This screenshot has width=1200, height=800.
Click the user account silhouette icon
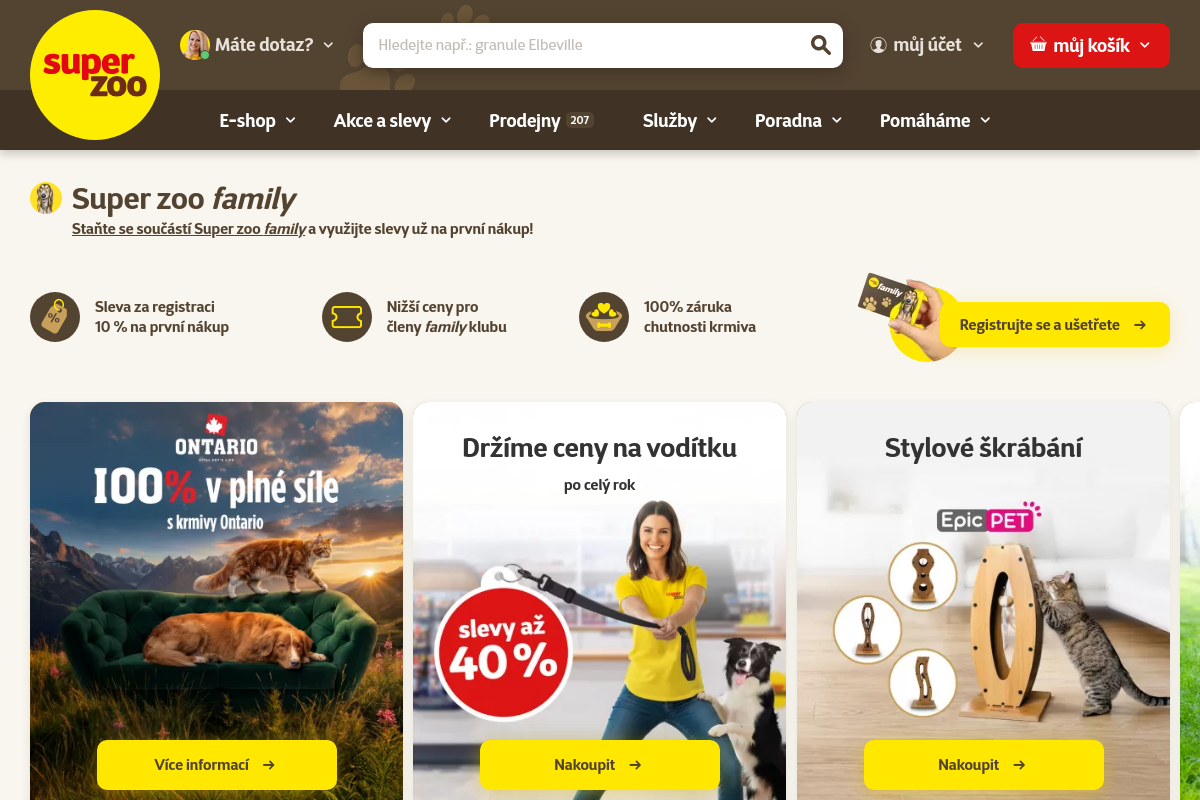[x=879, y=45]
